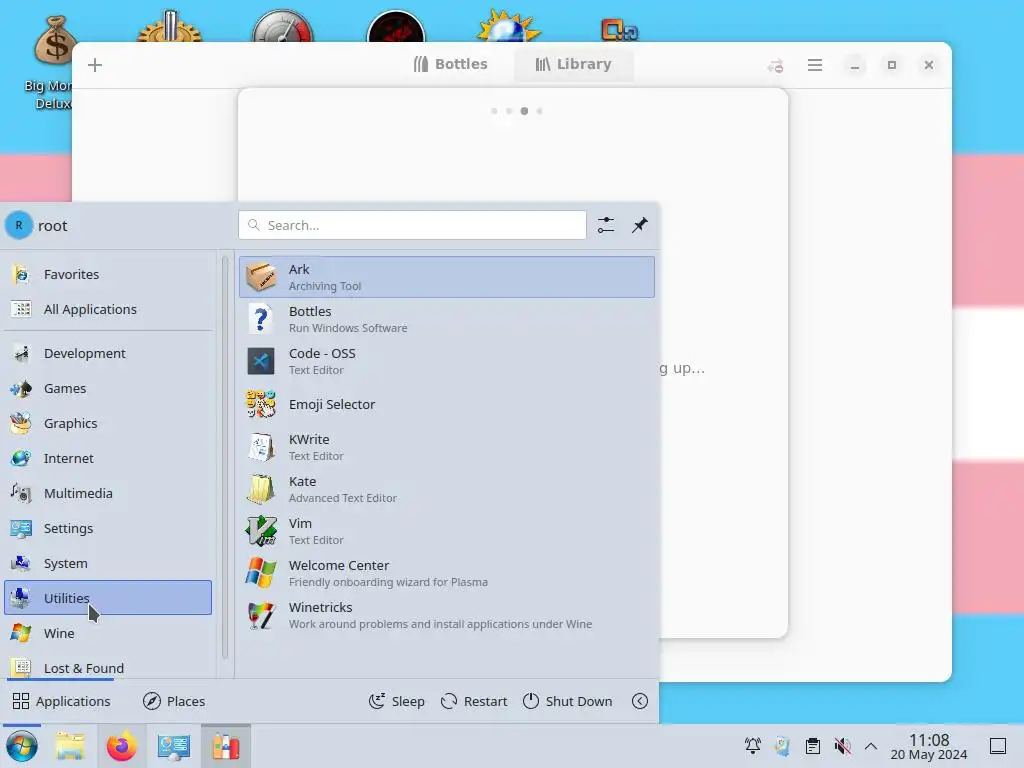The width and height of the screenshot is (1024, 768).
Task: Open Vim text editor
Action: (x=447, y=531)
